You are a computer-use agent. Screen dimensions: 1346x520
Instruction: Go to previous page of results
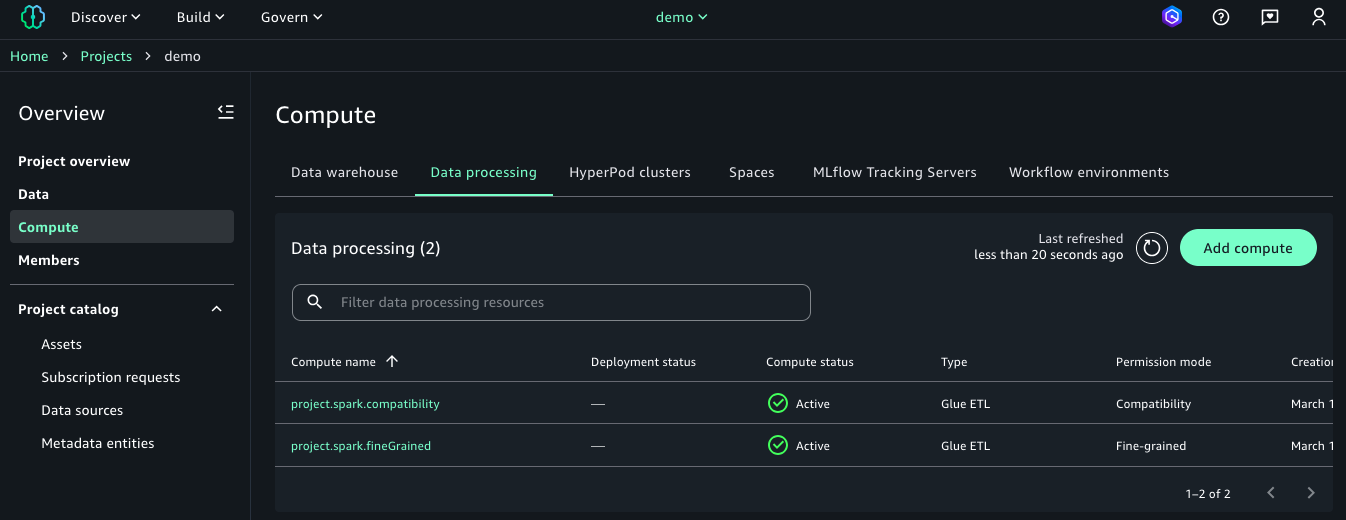pos(1270,493)
